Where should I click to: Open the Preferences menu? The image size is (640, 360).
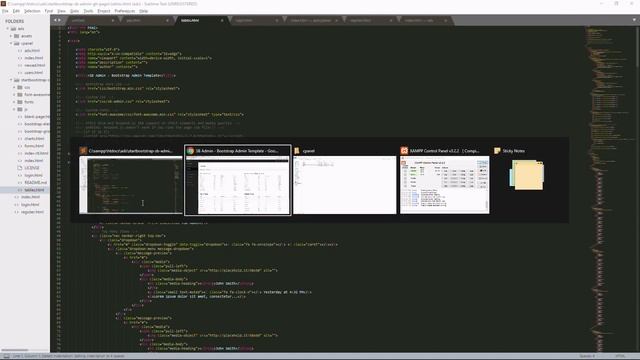(x=124, y=11)
